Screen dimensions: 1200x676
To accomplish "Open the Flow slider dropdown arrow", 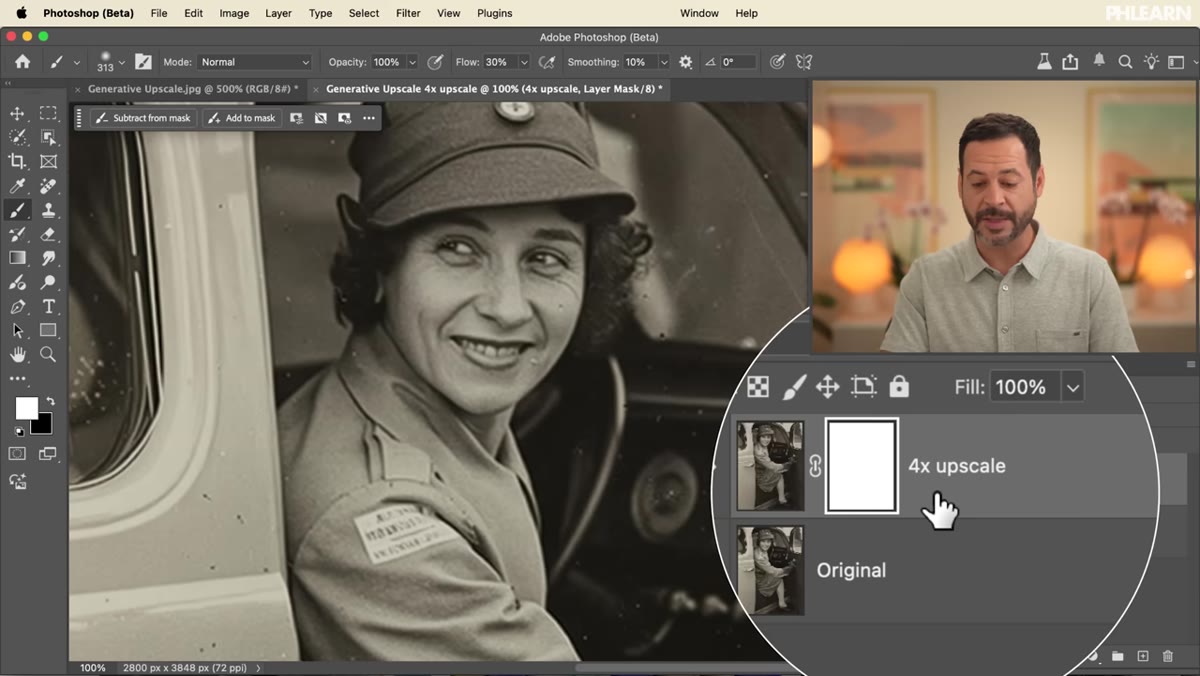I will tap(523, 62).
